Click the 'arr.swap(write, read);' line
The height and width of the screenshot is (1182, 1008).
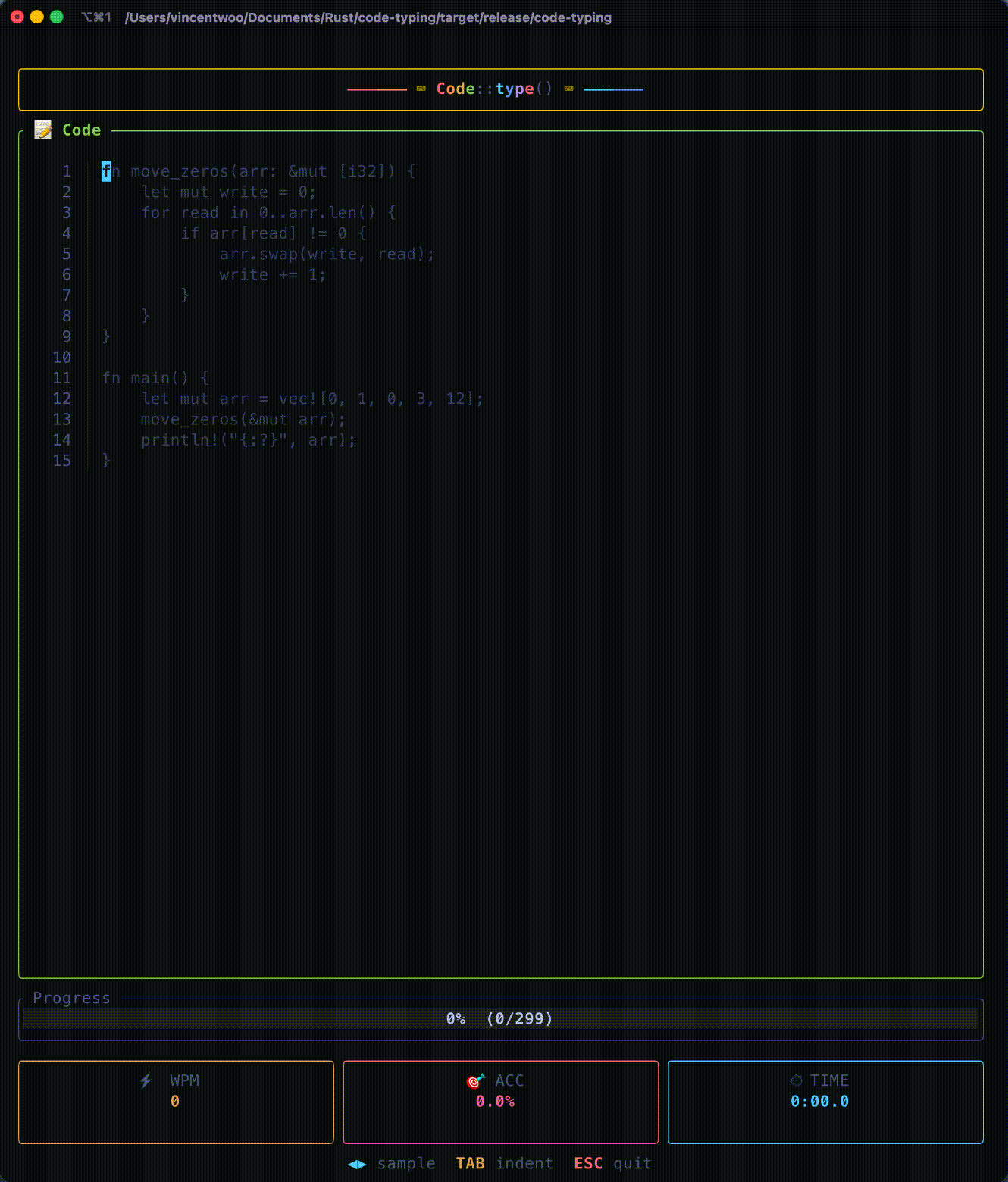[327, 254]
